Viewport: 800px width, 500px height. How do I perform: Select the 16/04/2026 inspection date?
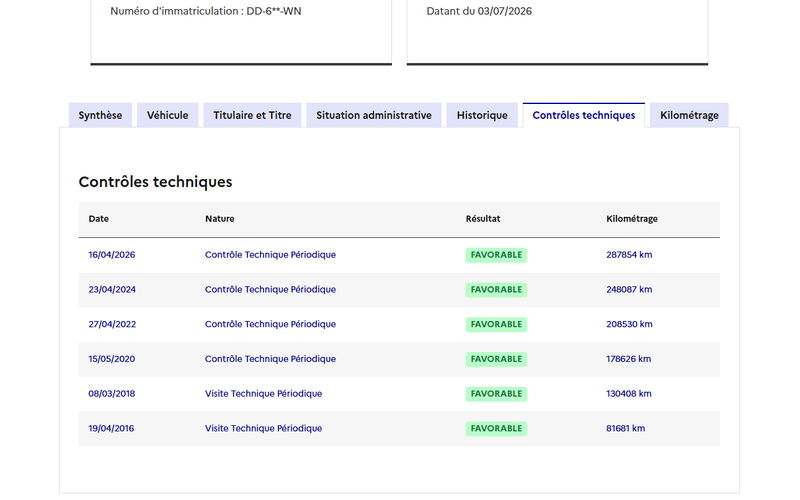pyautogui.click(x=112, y=255)
